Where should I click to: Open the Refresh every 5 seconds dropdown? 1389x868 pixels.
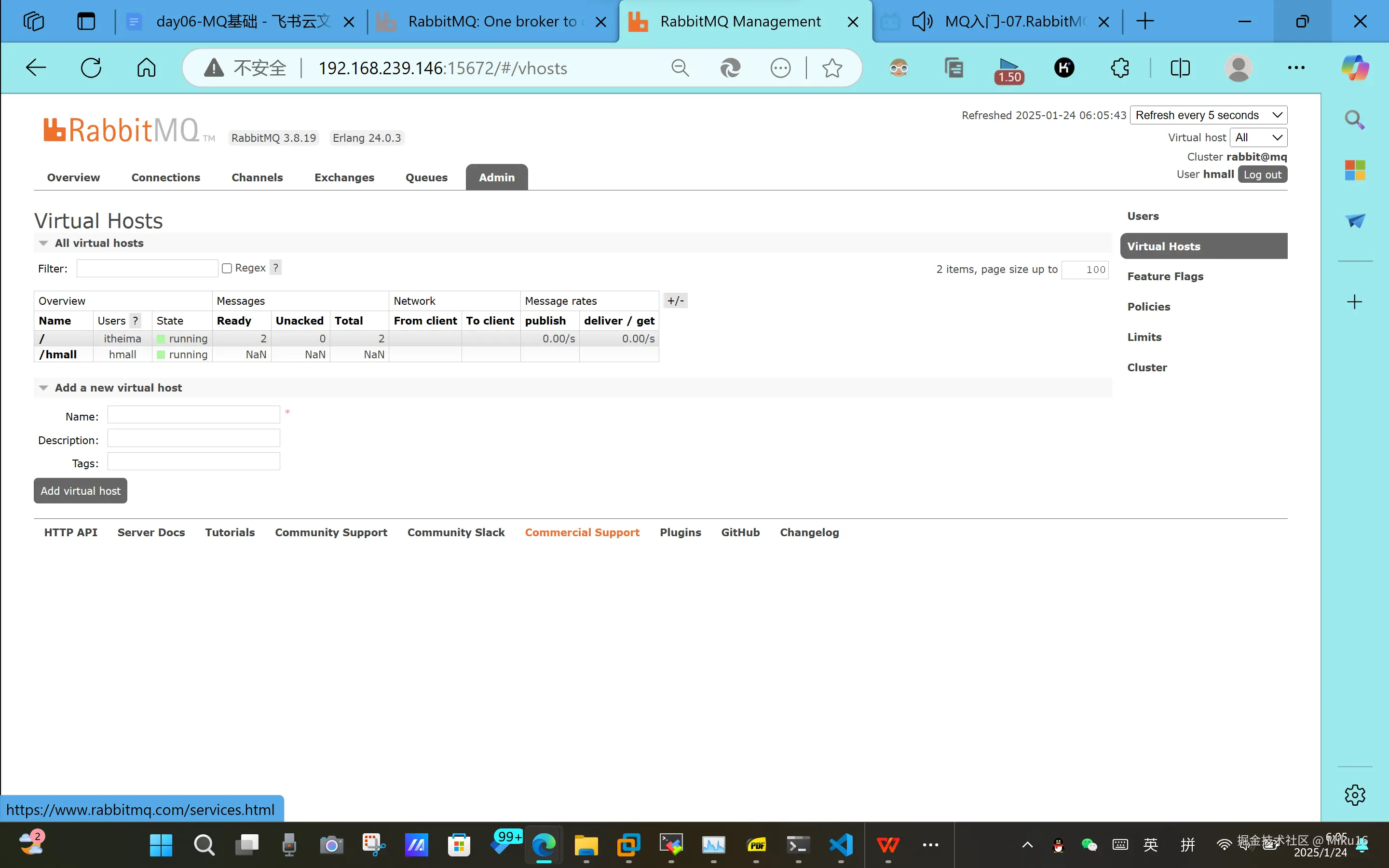click(x=1208, y=115)
